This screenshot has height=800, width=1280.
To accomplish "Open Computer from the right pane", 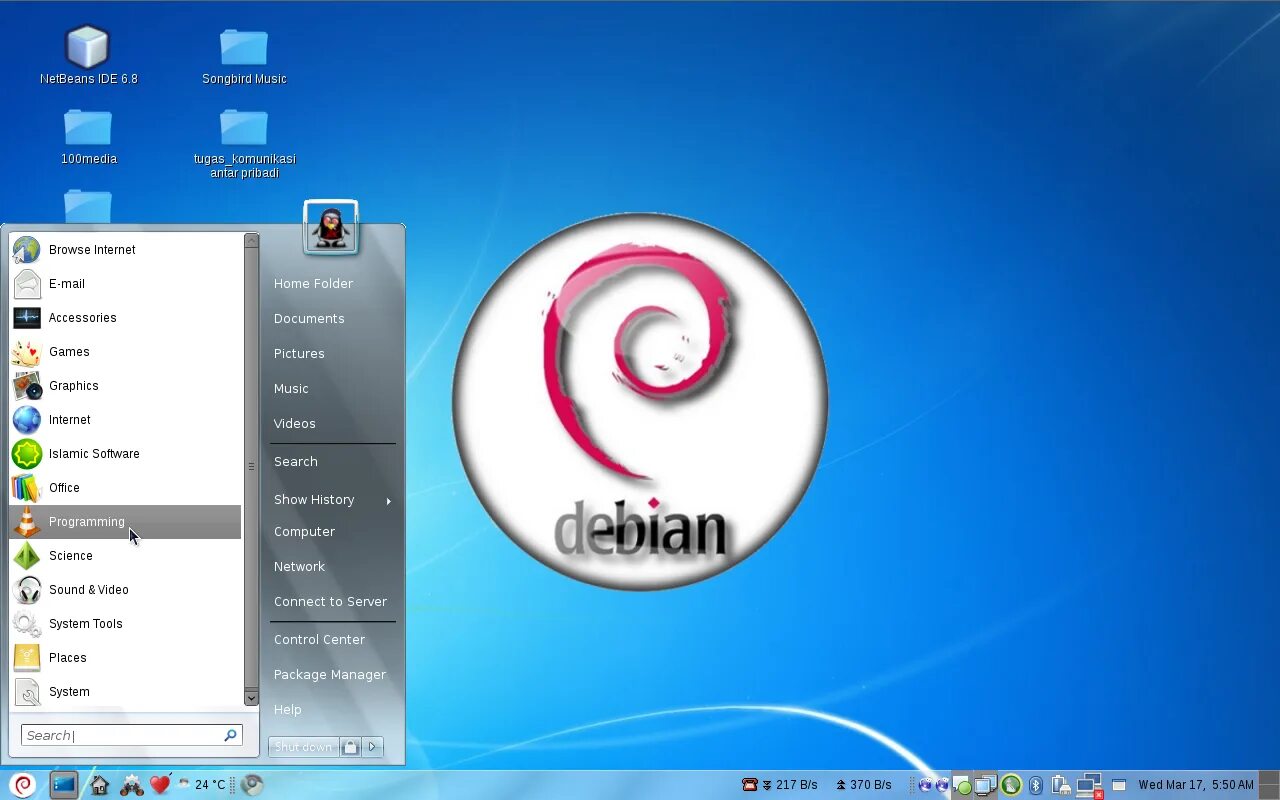I will click(304, 532).
